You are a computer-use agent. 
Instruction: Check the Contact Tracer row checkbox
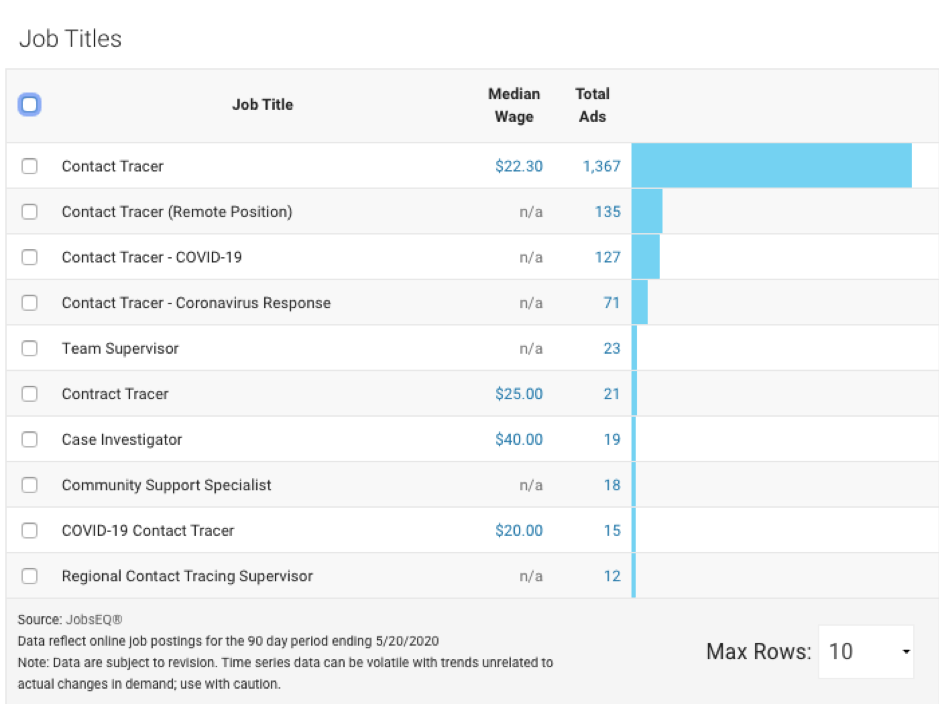[30, 166]
